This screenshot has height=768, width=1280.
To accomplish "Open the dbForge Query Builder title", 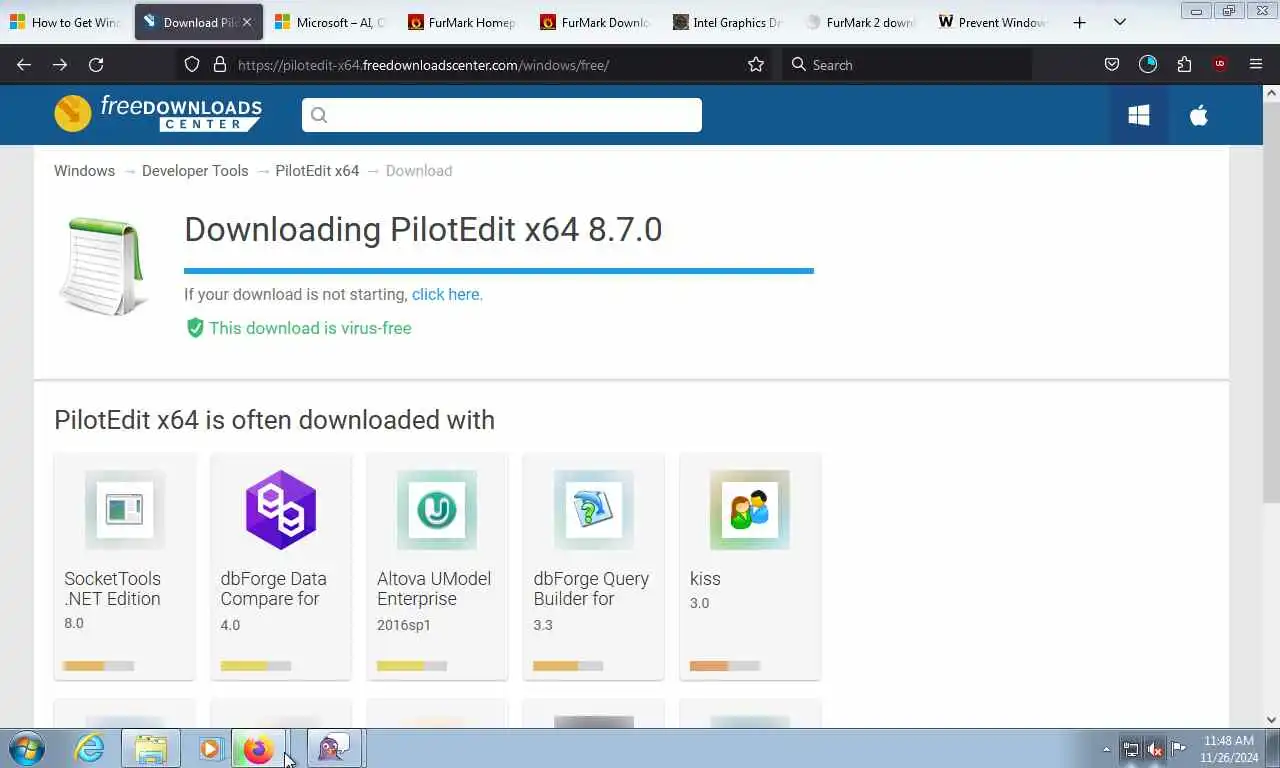I will 591,589.
